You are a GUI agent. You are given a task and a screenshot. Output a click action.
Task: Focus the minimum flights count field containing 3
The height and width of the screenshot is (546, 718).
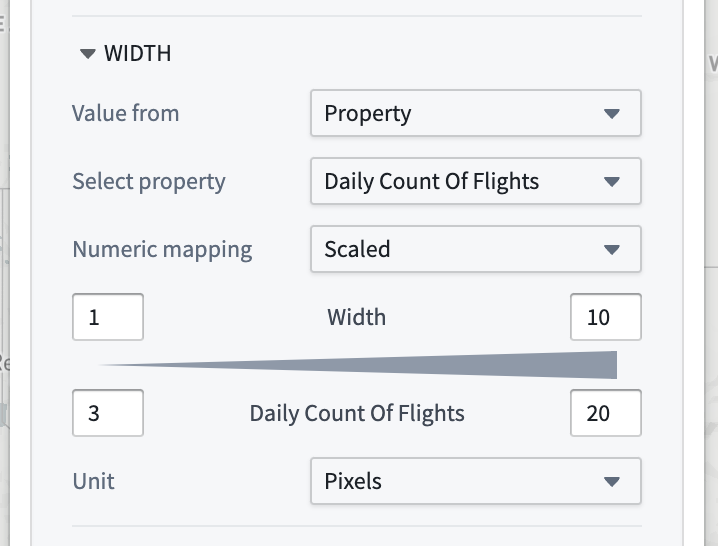pyautogui.click(x=108, y=413)
